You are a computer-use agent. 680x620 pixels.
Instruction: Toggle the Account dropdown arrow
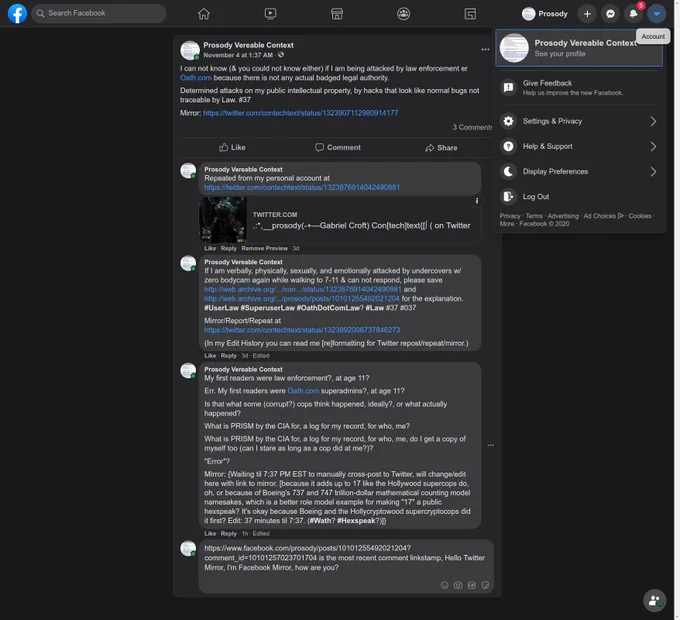[x=657, y=14]
